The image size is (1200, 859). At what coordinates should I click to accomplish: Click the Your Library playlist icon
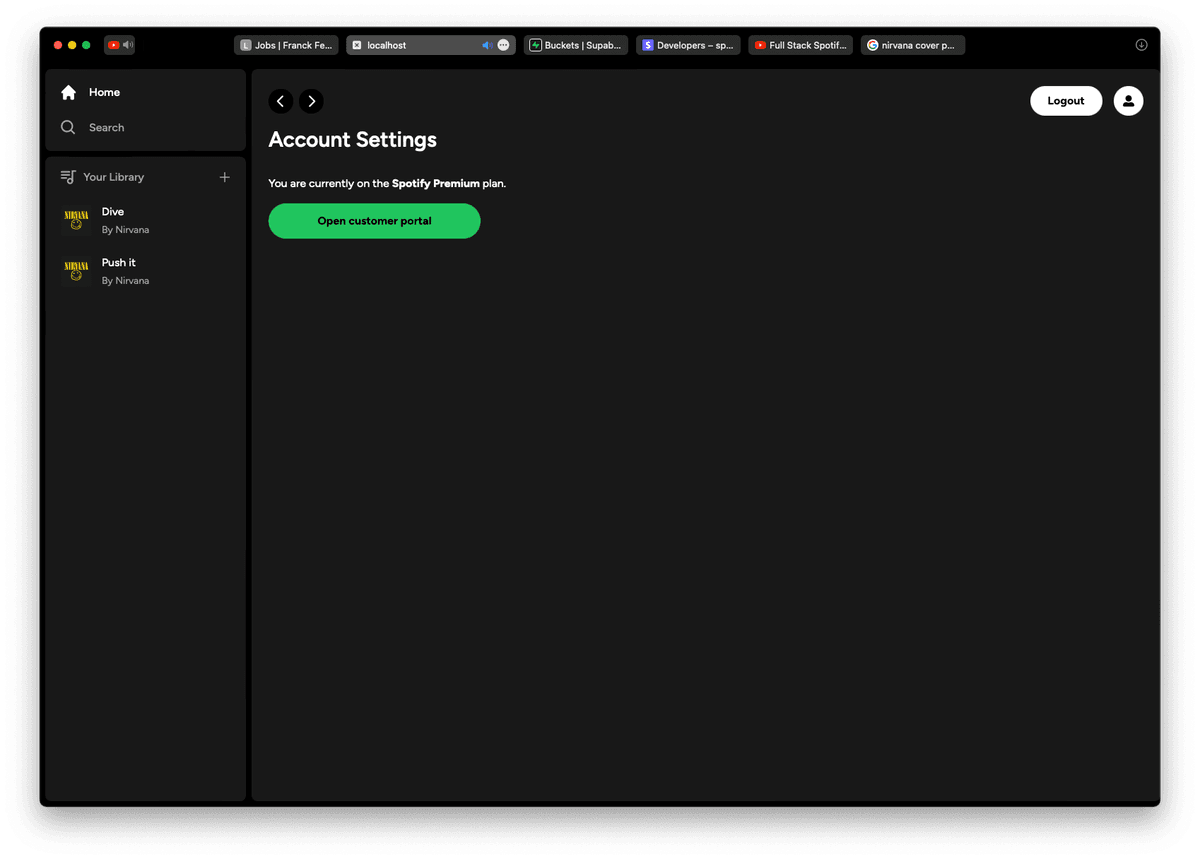coord(68,177)
